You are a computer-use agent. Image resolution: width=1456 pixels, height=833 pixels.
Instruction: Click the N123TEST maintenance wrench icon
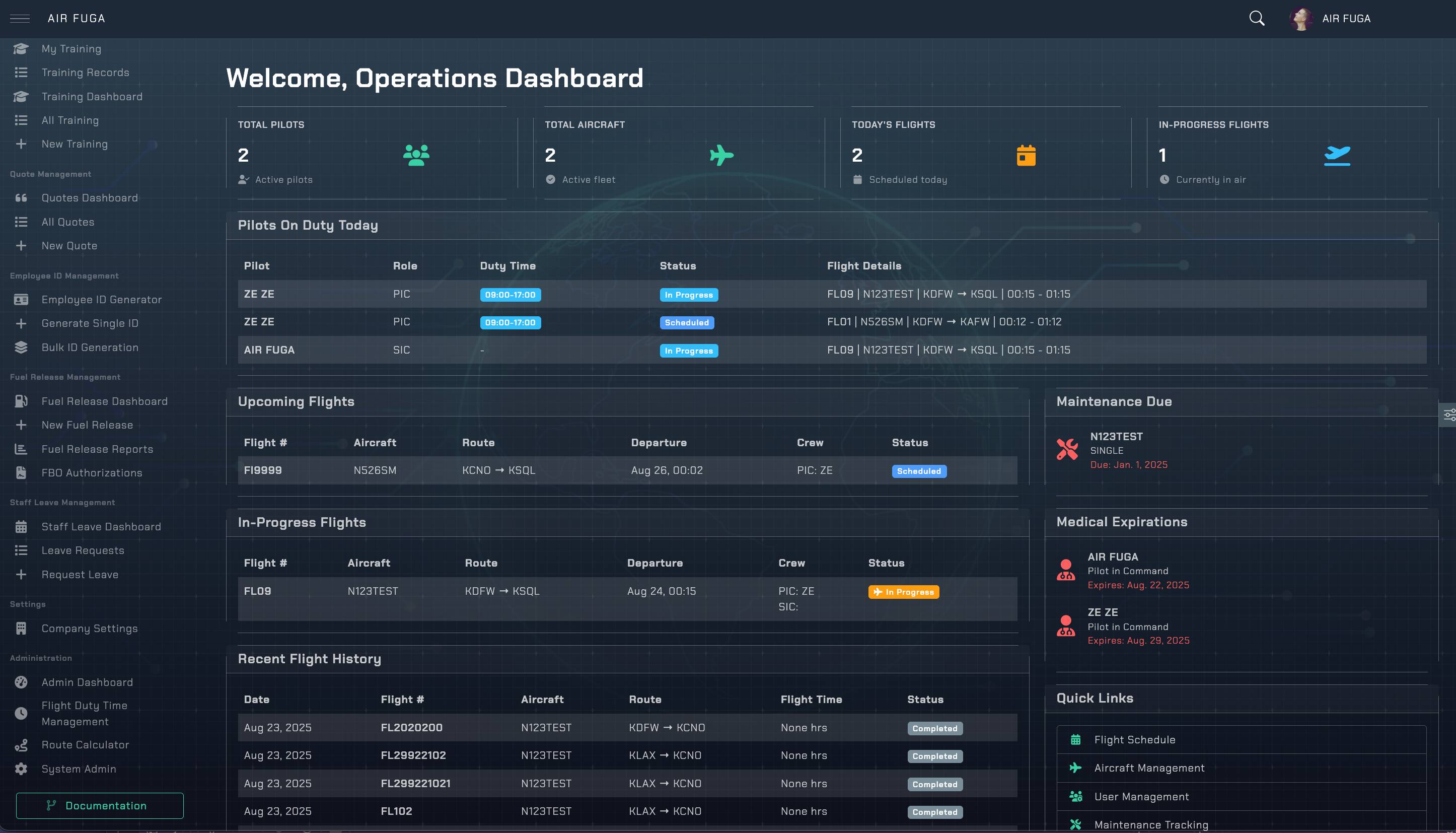click(1067, 450)
